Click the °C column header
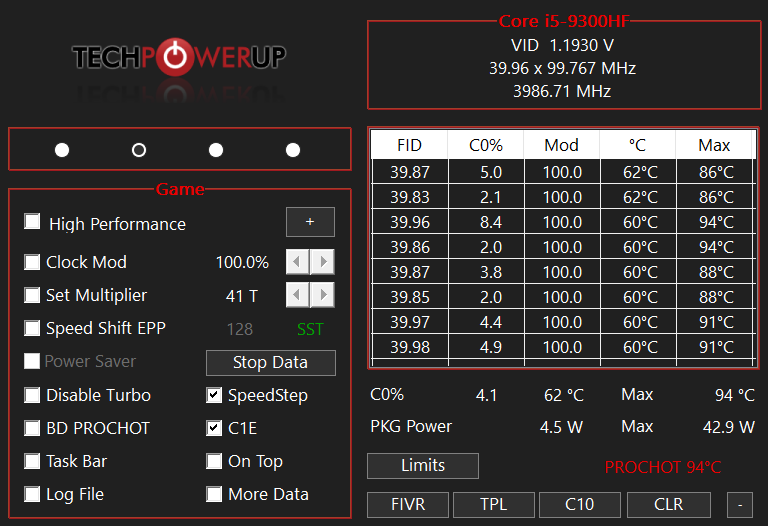The image size is (768, 526). (x=638, y=145)
